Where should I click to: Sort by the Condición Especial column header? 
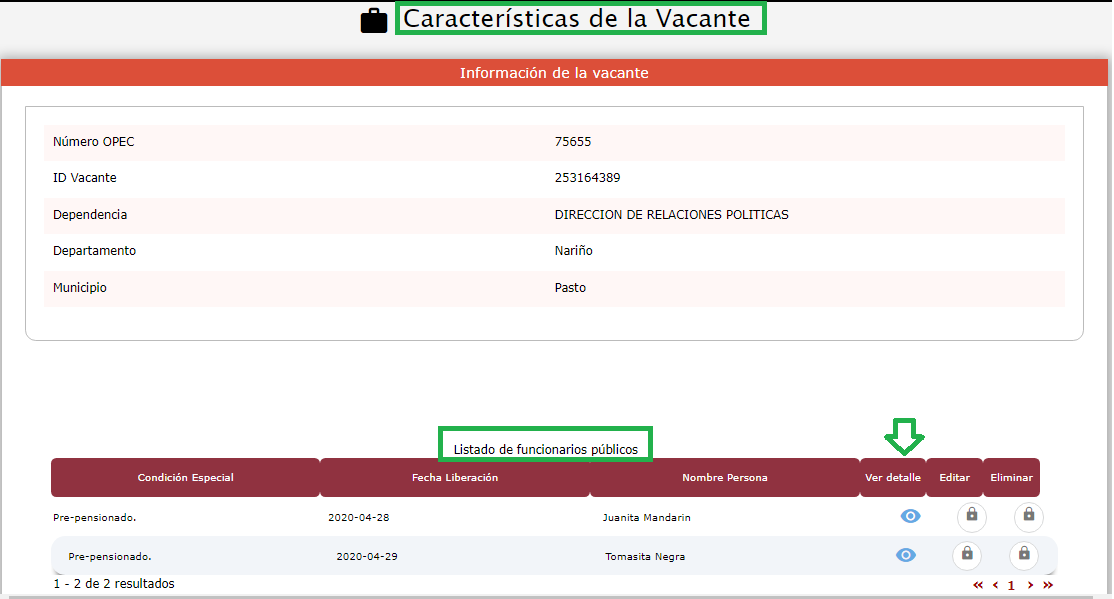click(185, 478)
